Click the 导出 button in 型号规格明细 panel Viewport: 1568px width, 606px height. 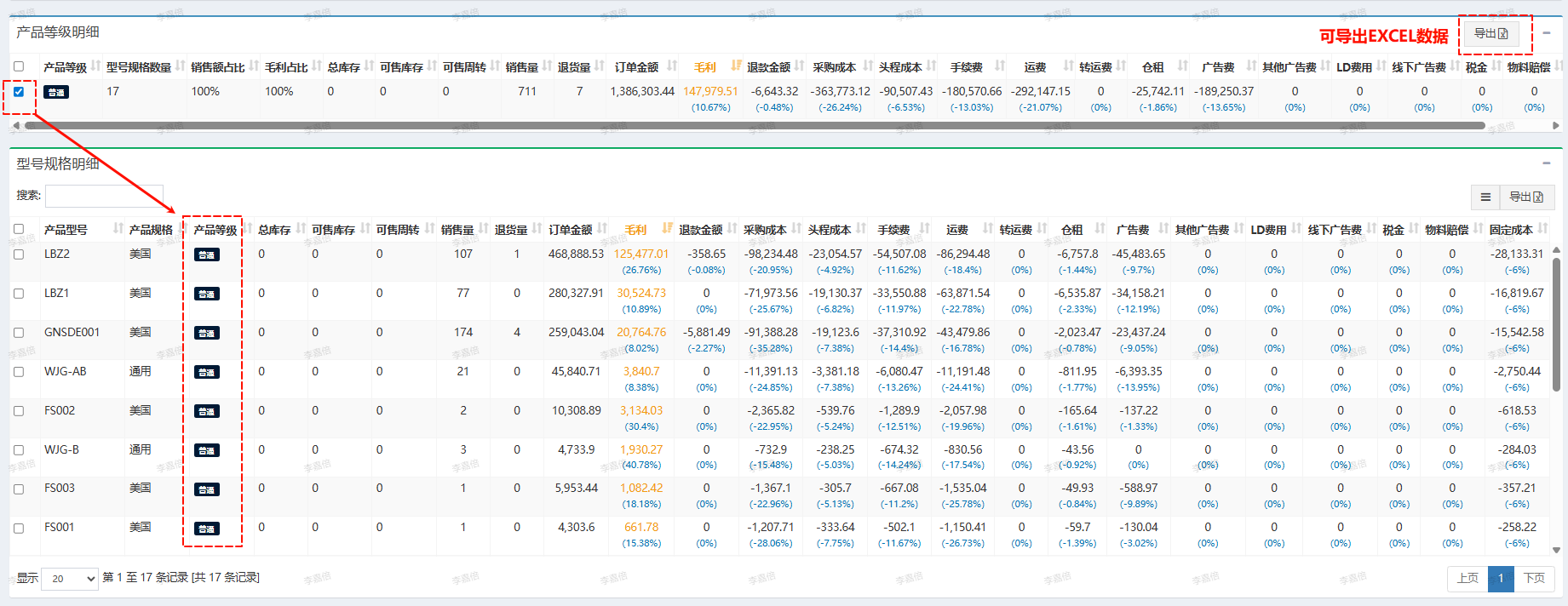pos(1525,197)
